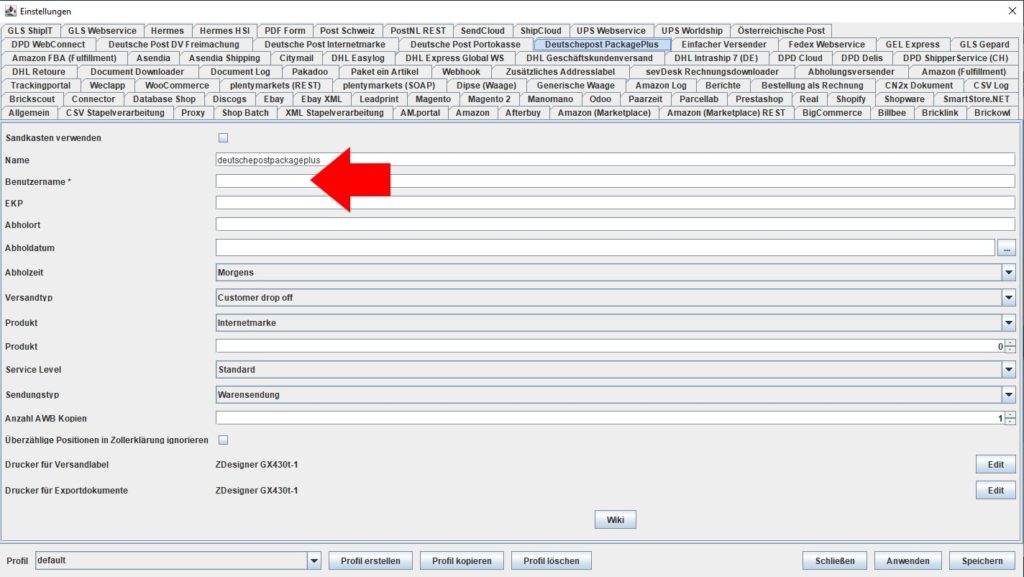This screenshot has height=577, width=1024.
Task: Open the WooCommerce tab
Action: click(177, 86)
